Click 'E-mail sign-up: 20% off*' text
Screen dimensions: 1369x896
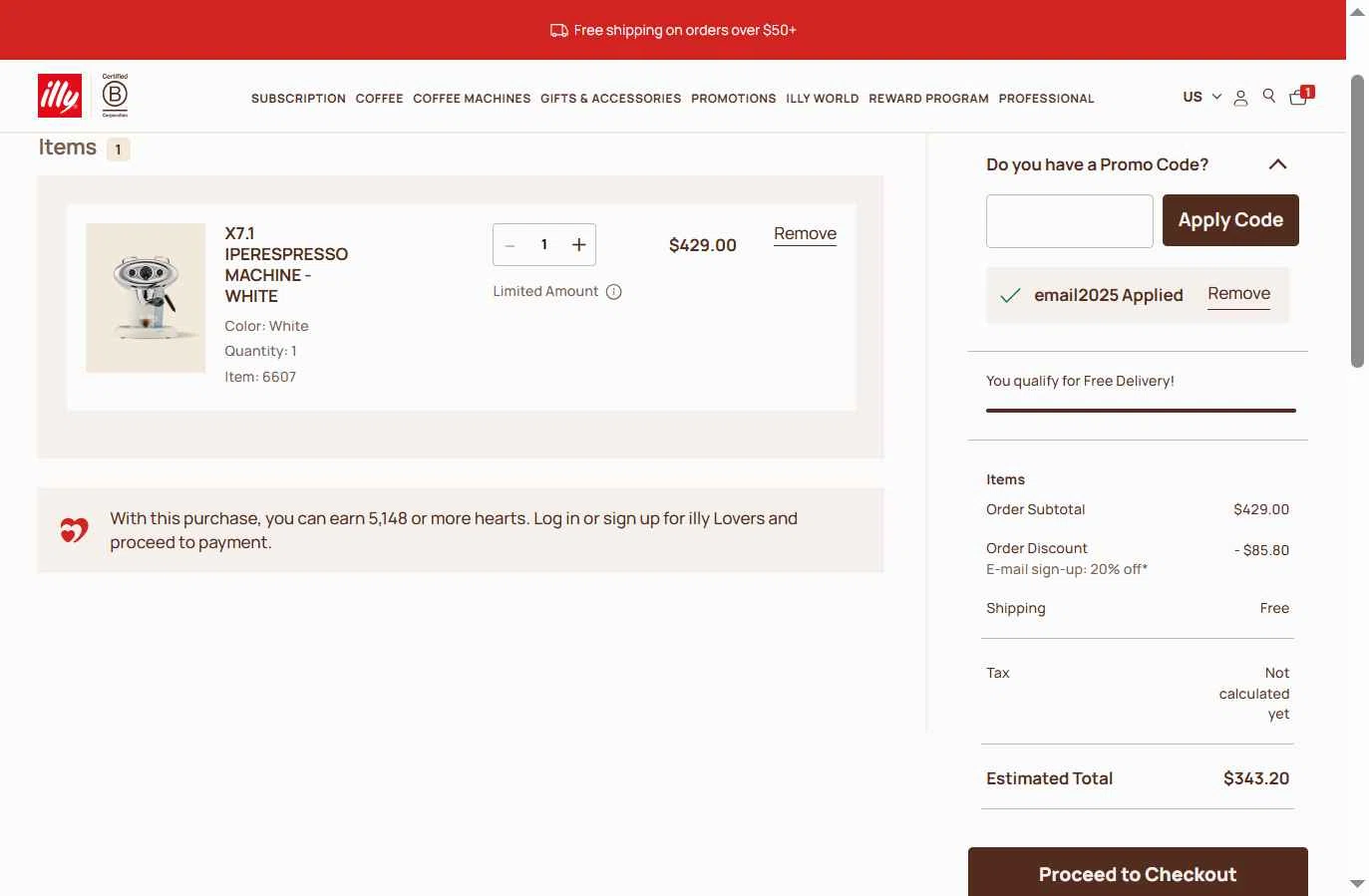(1067, 569)
